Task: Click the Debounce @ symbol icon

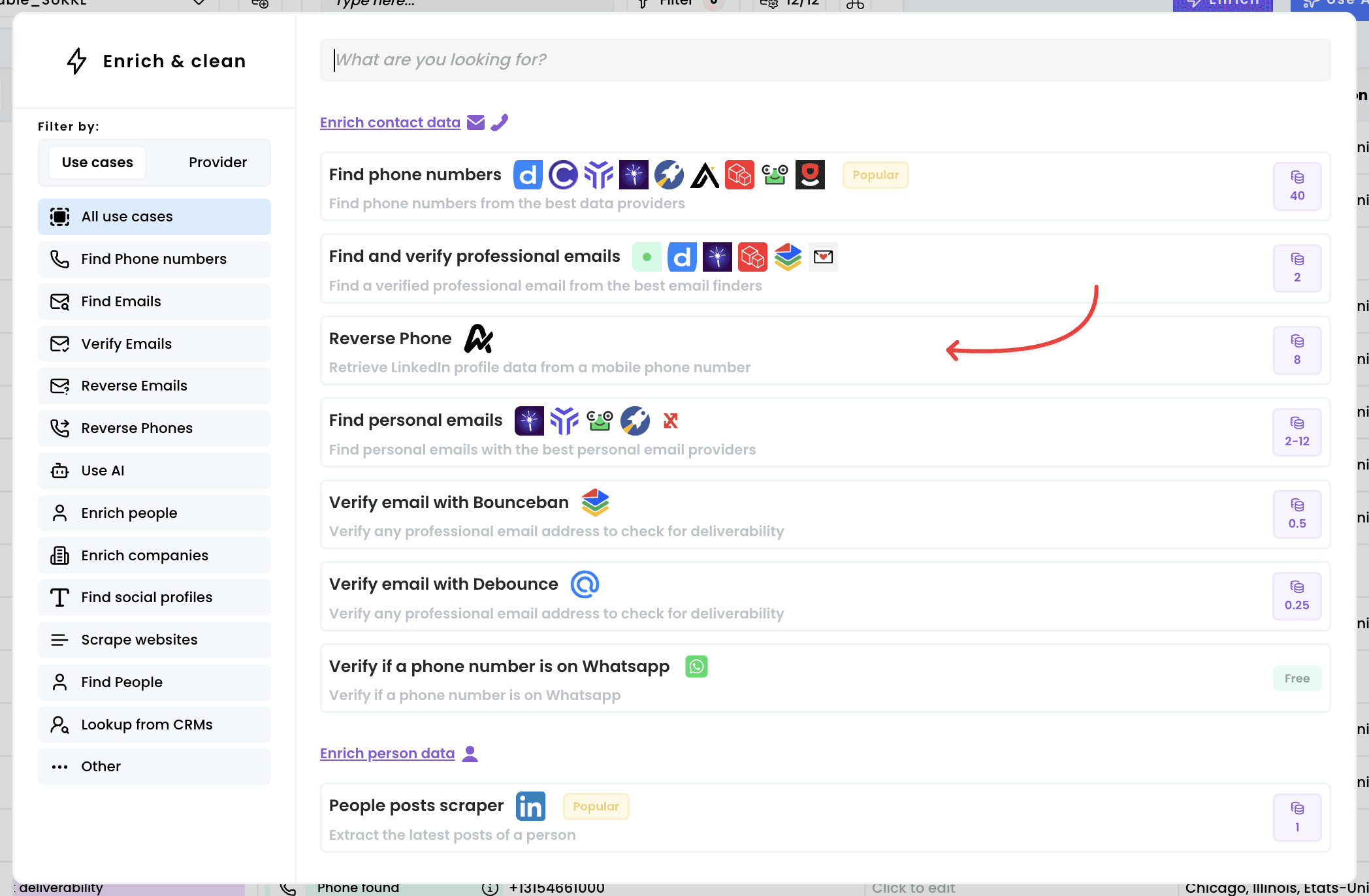Action: pyautogui.click(x=585, y=584)
